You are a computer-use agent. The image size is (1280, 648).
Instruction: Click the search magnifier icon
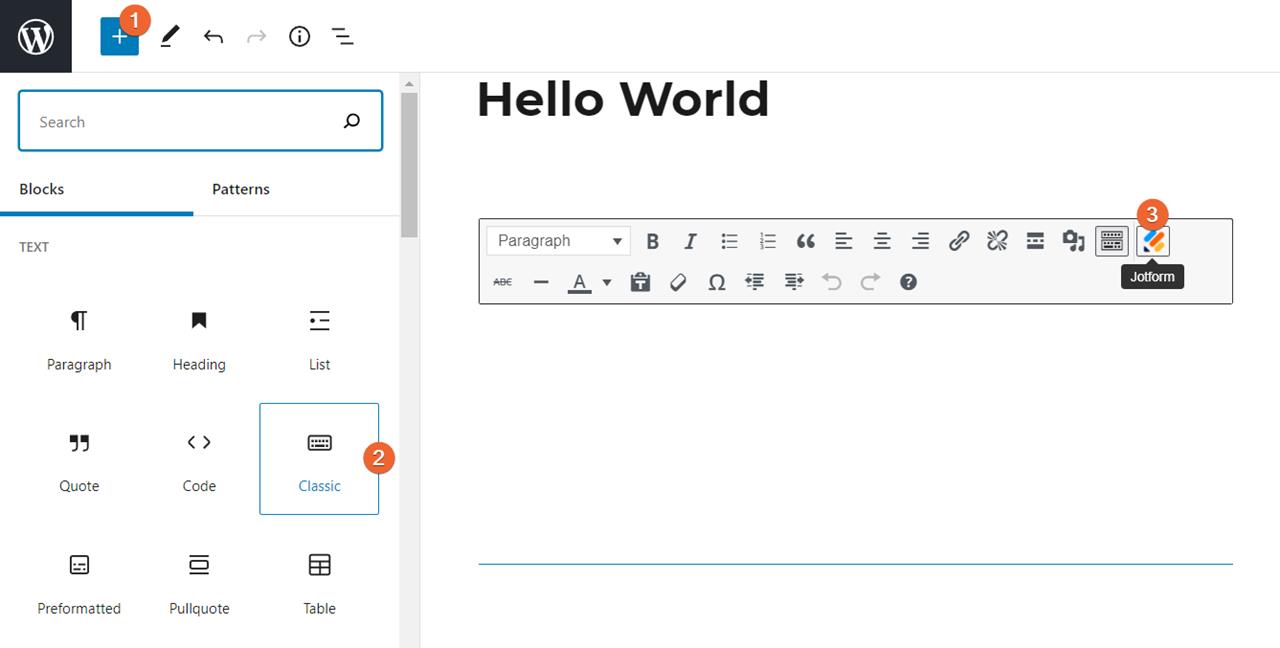(352, 121)
